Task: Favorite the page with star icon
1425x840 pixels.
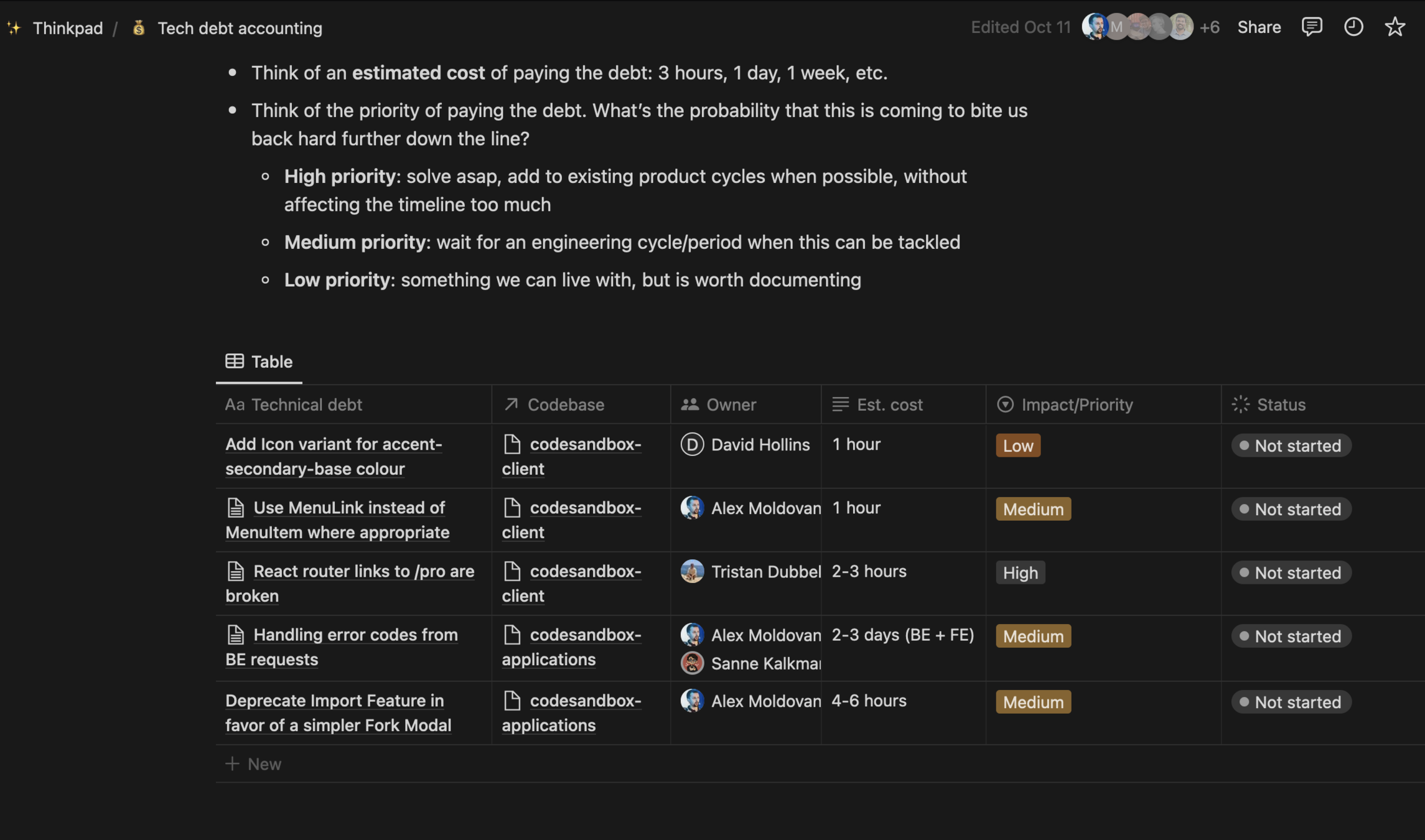Action: 1395,27
